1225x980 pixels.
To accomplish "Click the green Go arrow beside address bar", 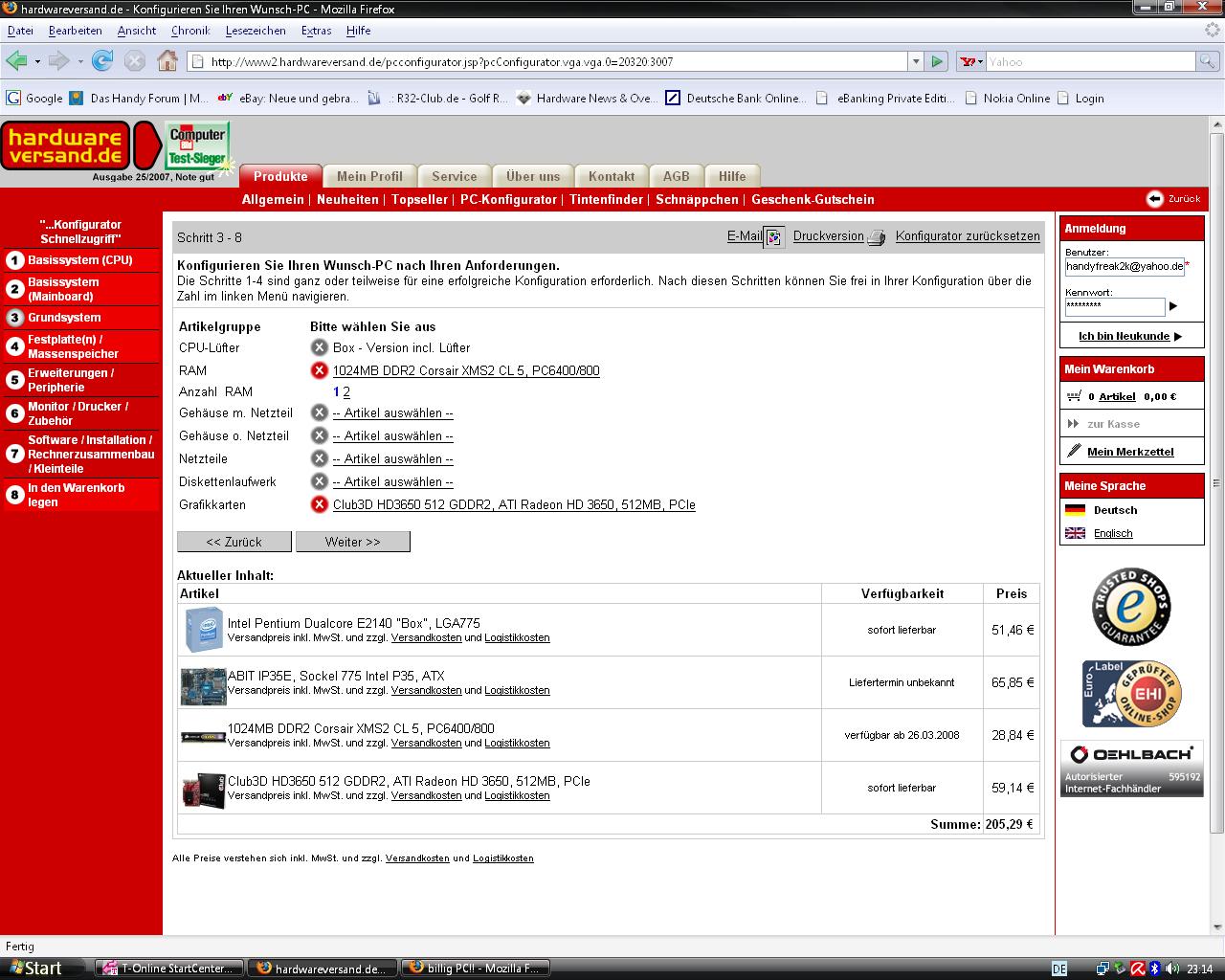I will pos(937,61).
